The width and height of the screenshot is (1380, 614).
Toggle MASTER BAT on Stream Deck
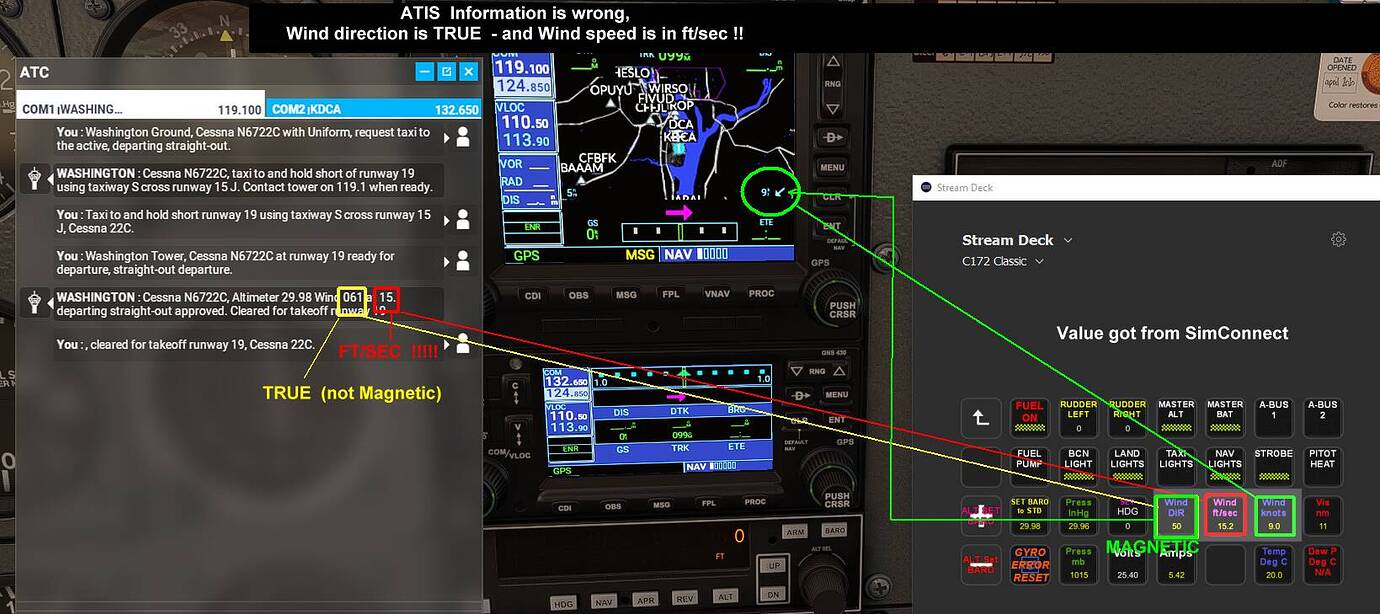[x=1224, y=417]
